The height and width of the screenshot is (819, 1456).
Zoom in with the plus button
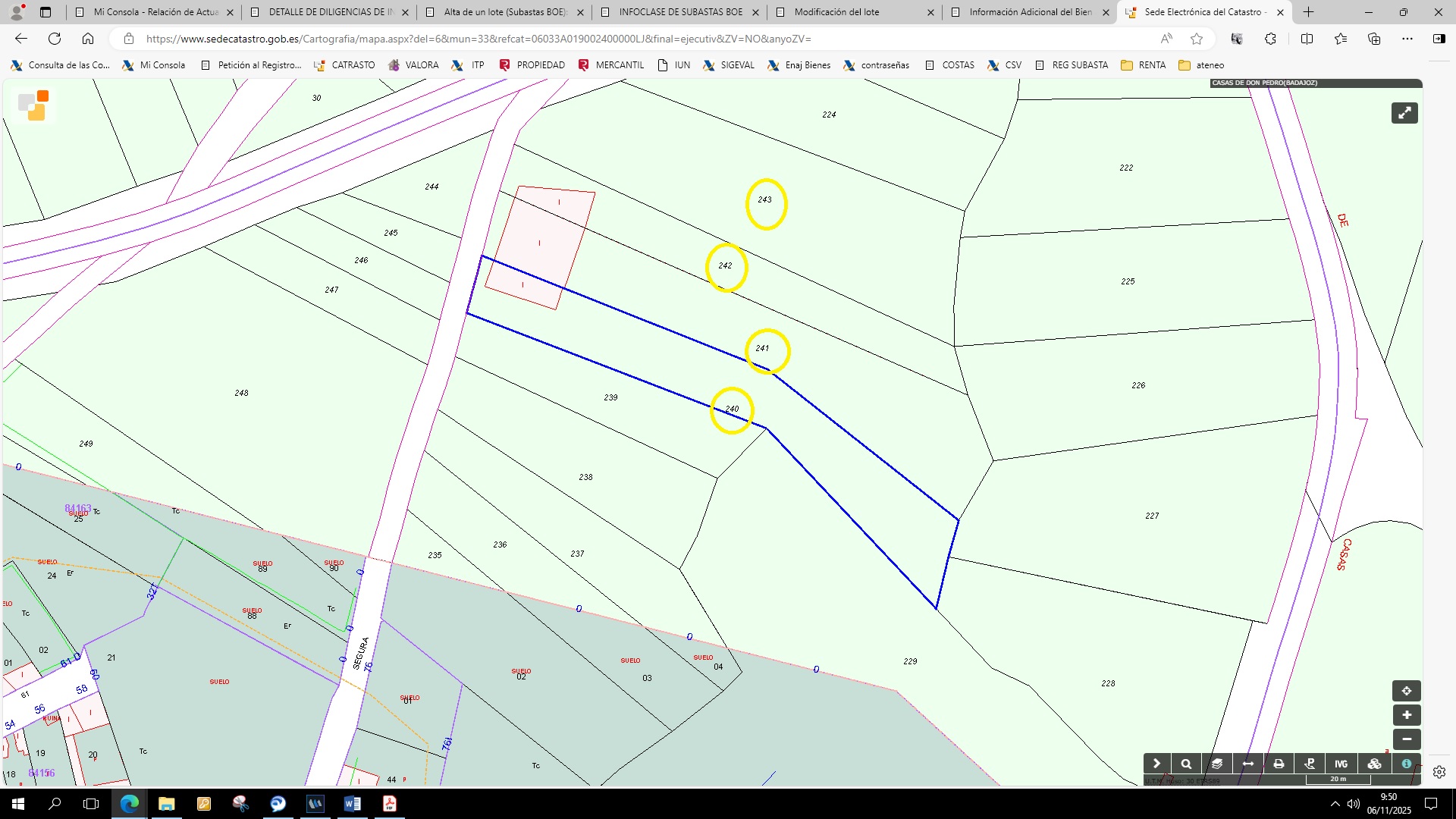(1406, 715)
